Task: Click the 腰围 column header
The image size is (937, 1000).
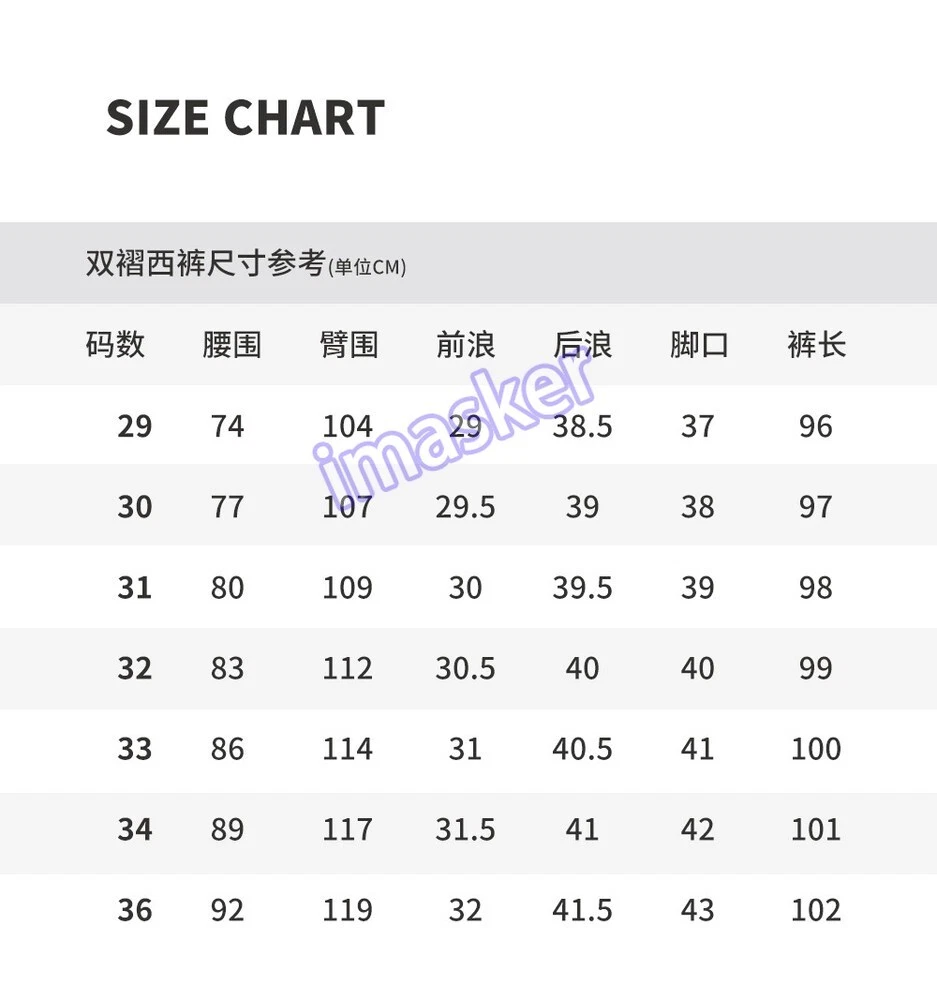Action: click(x=231, y=345)
